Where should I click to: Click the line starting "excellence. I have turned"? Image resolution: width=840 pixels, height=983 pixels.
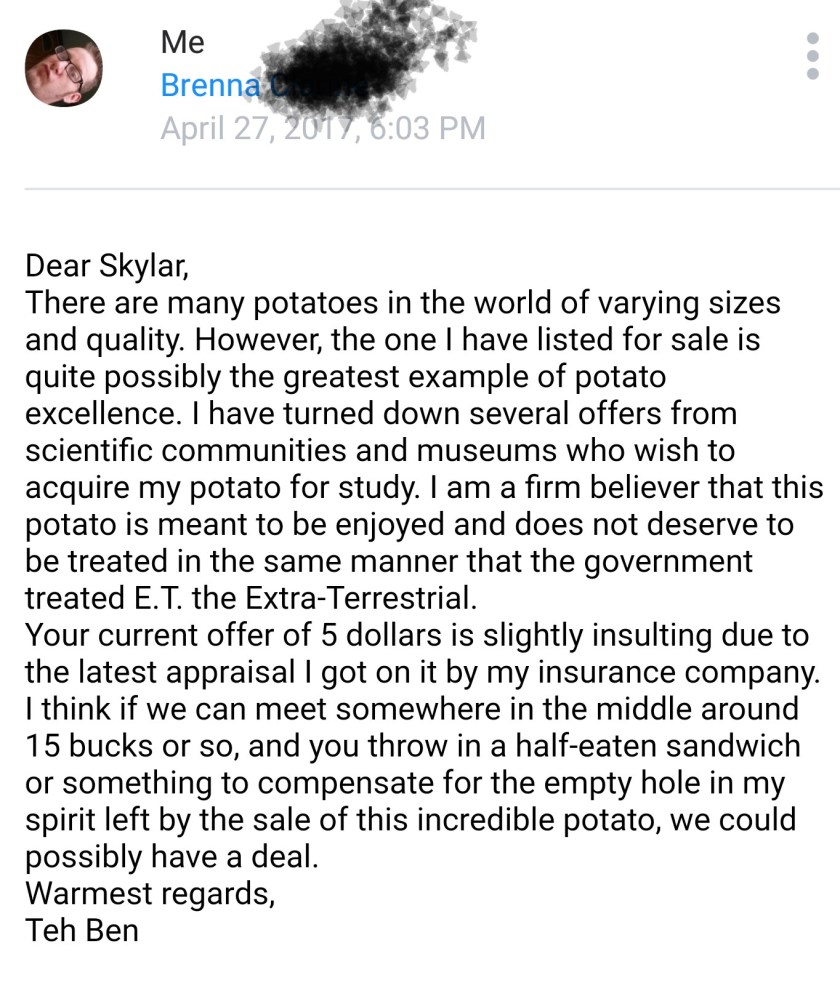[380, 415]
